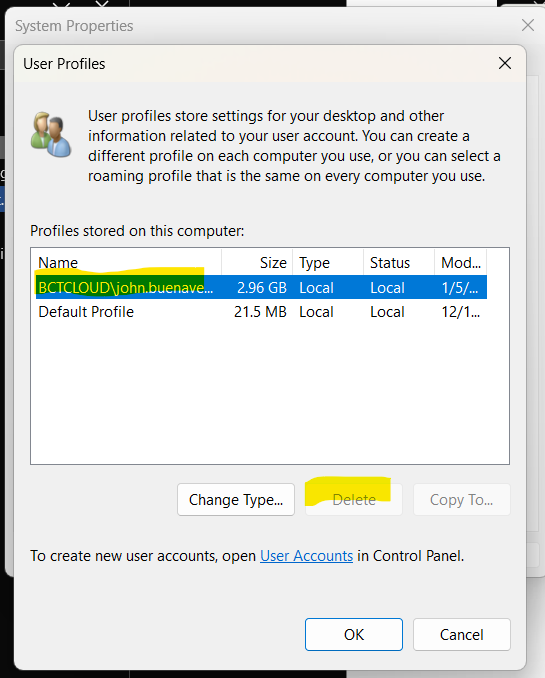Dismiss dialog with Cancel button
Screen dimensions: 545x678
(462, 634)
